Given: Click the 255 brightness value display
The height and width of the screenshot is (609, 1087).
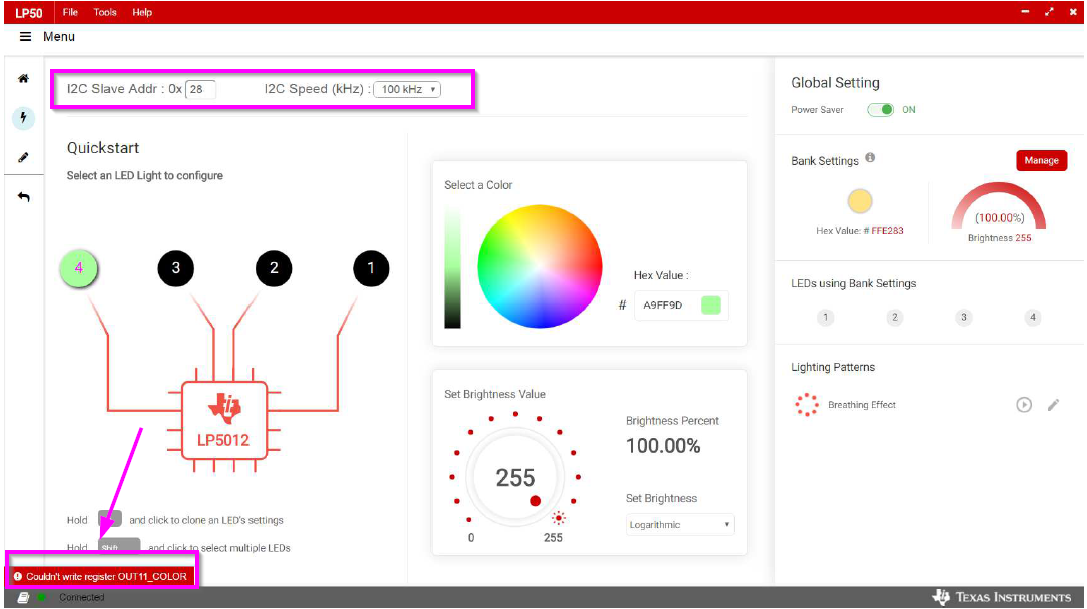Looking at the screenshot, I should click(515, 477).
